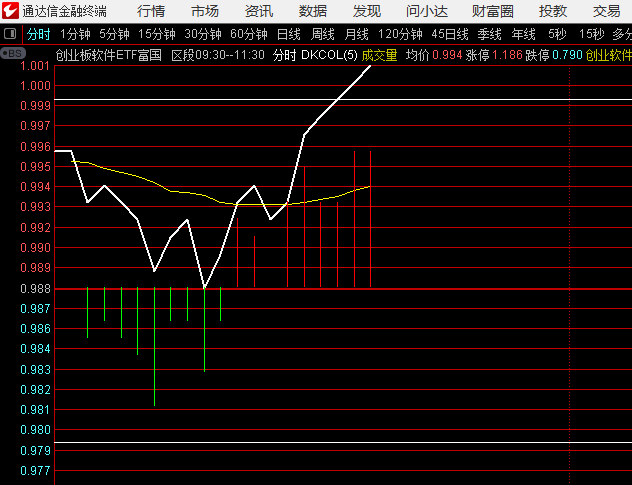Switch to the 5分钟 period tab
Screen dimensions: 632x485
[114, 34]
